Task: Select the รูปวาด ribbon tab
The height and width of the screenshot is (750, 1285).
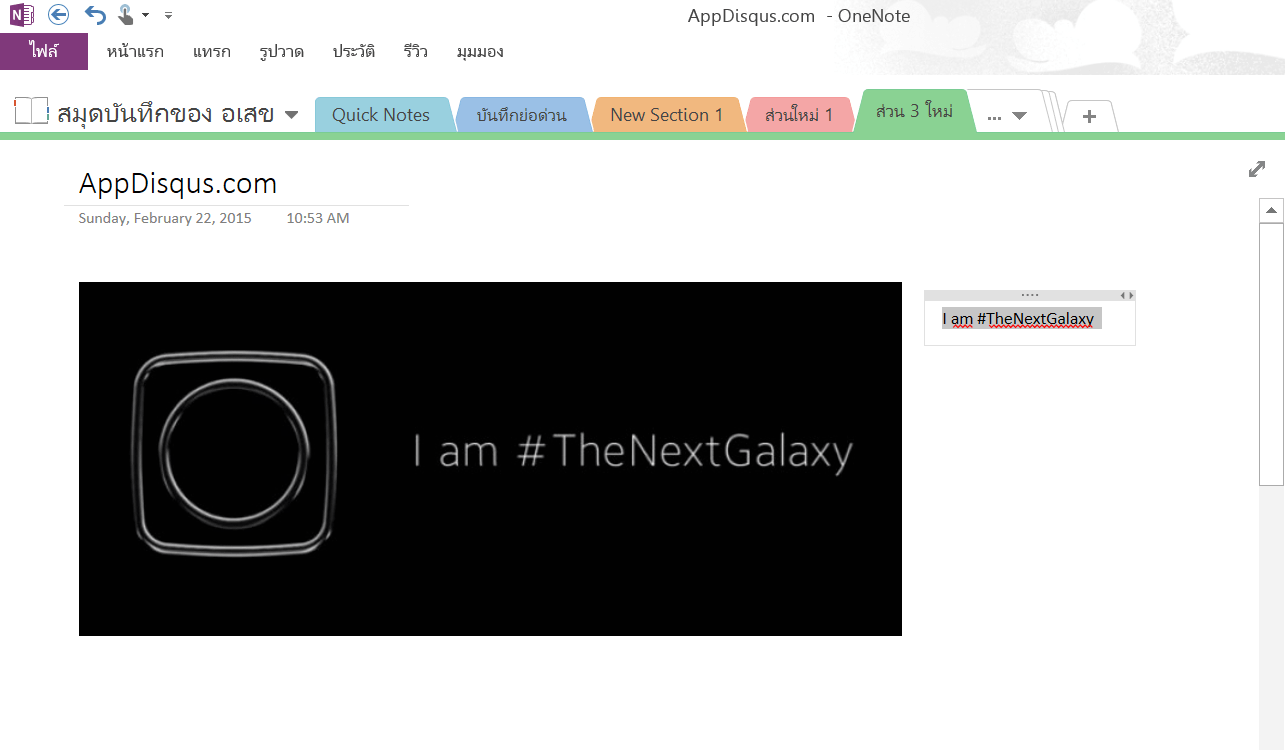Action: (x=281, y=52)
